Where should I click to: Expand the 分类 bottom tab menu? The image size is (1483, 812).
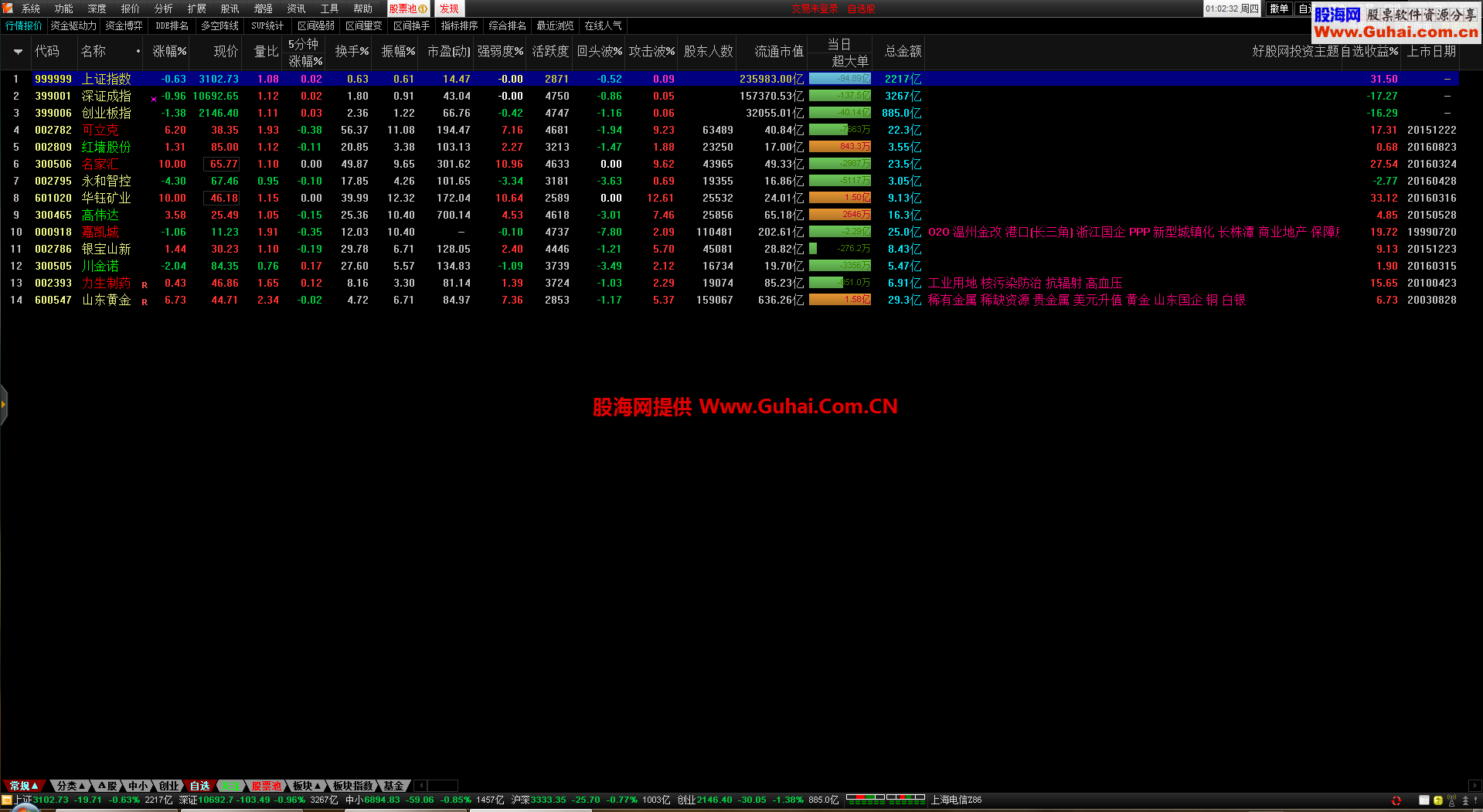71,786
